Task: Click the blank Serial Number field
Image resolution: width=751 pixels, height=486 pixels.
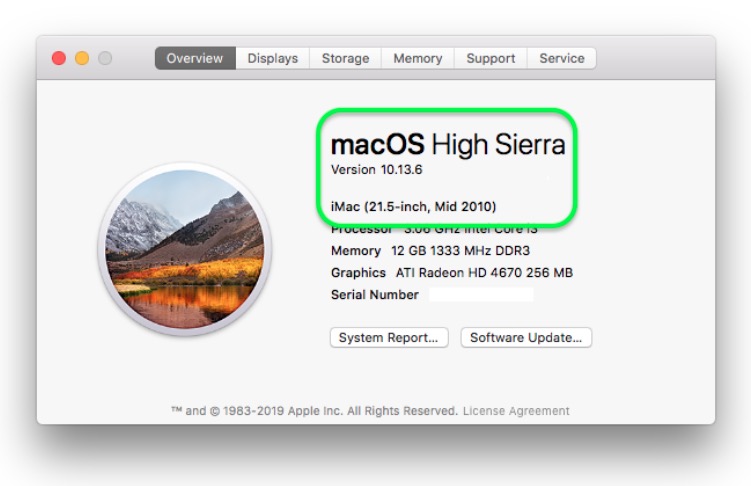Action: click(481, 294)
